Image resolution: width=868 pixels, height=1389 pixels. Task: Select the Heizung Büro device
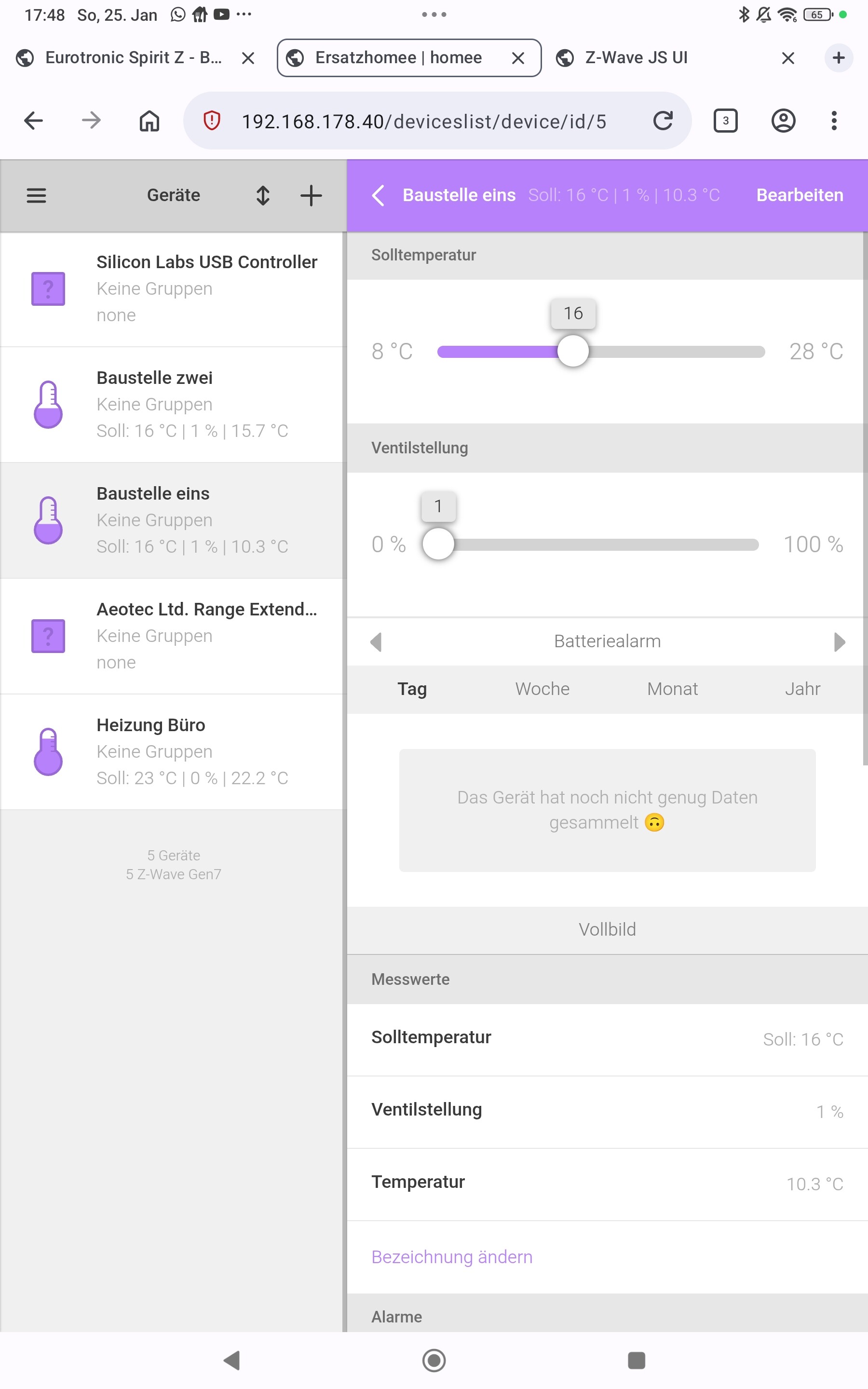click(172, 751)
